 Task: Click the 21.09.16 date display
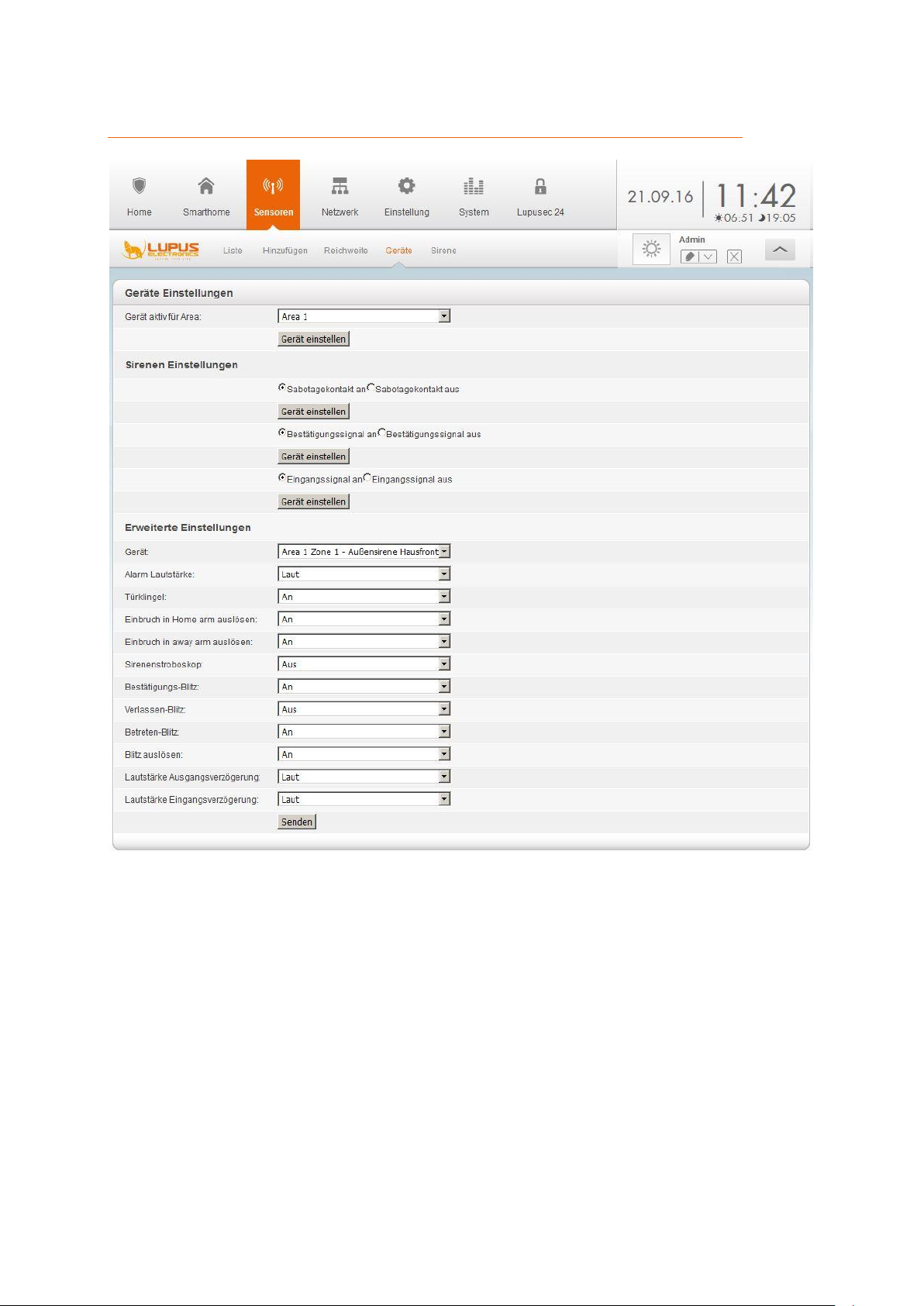pyautogui.click(x=660, y=197)
